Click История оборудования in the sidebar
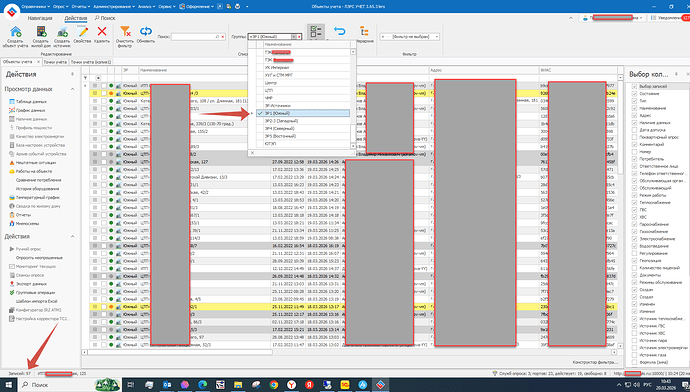 pyautogui.click(x=37, y=189)
